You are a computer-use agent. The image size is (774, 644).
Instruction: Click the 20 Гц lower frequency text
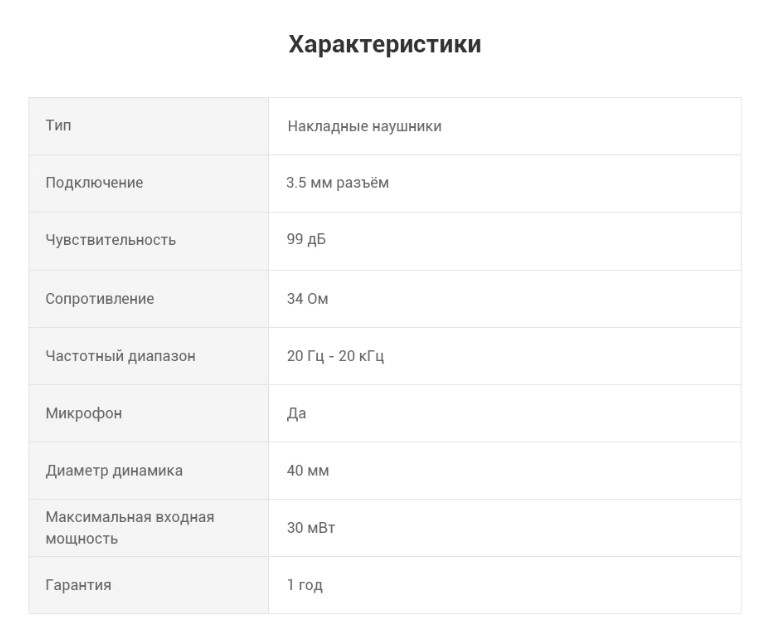click(305, 356)
